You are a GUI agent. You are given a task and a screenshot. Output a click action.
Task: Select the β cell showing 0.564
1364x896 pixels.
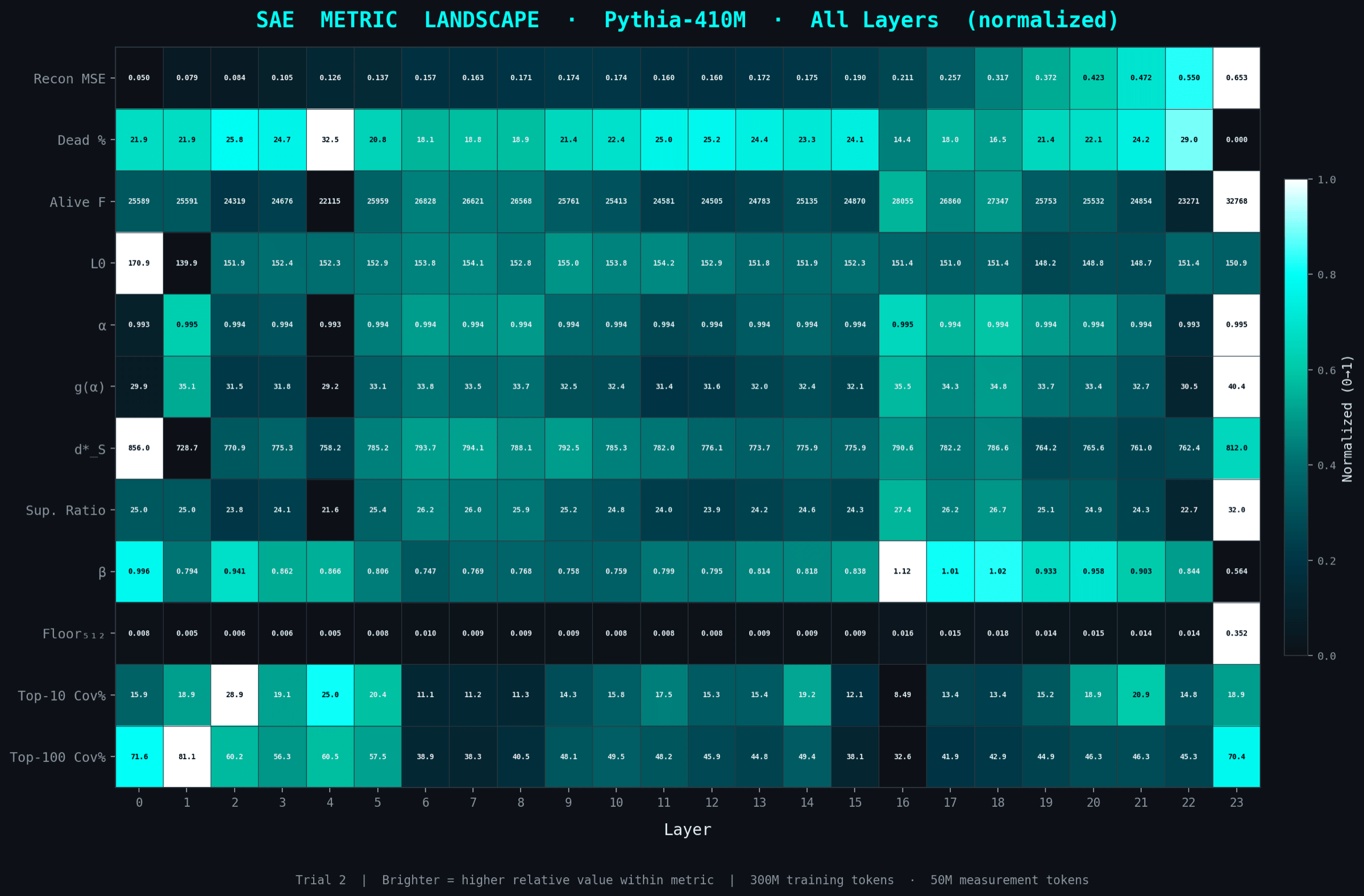[x=1236, y=572]
